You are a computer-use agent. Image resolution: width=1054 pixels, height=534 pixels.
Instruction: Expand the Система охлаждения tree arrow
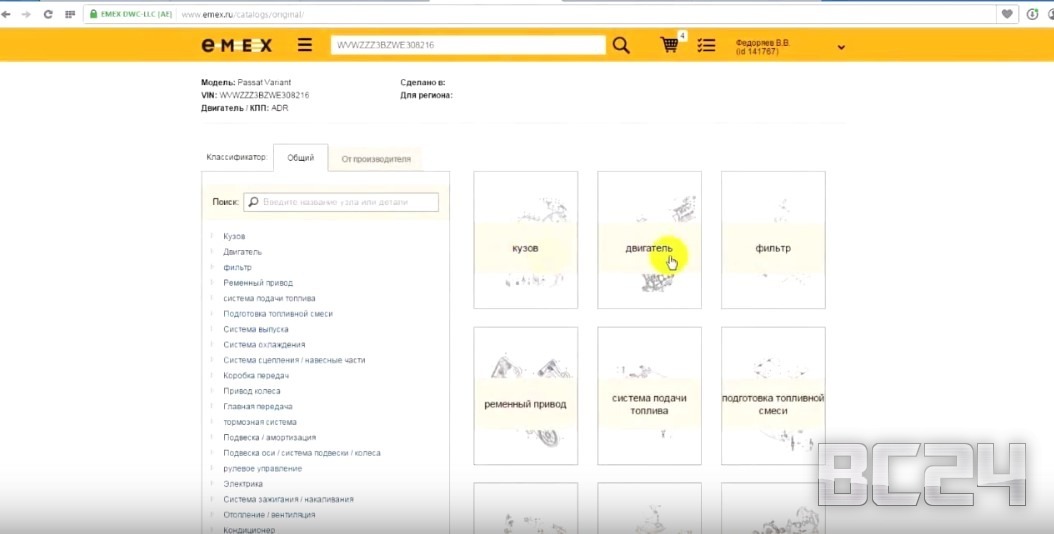pyautogui.click(x=212, y=345)
